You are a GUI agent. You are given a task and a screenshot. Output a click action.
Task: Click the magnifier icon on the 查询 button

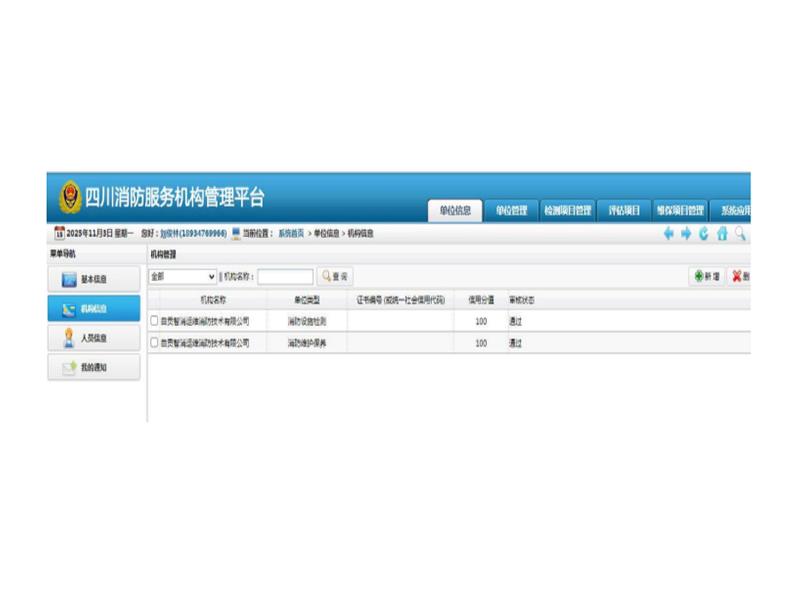pyautogui.click(x=326, y=276)
